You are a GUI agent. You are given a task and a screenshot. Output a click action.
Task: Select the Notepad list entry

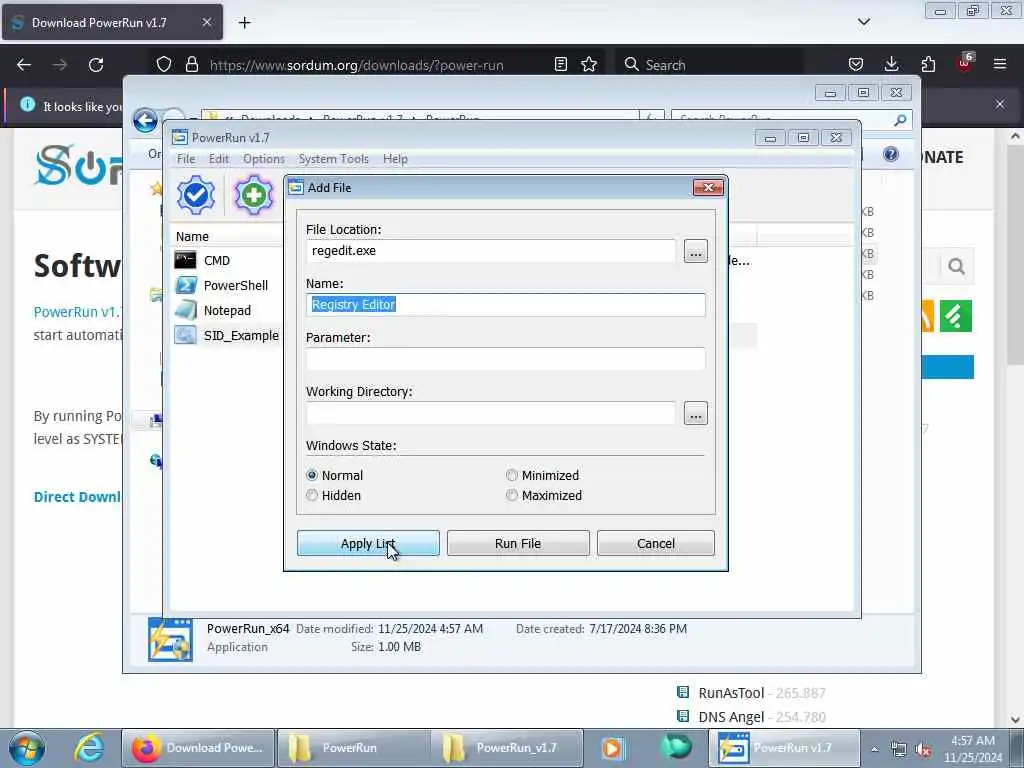pyautogui.click(x=227, y=311)
